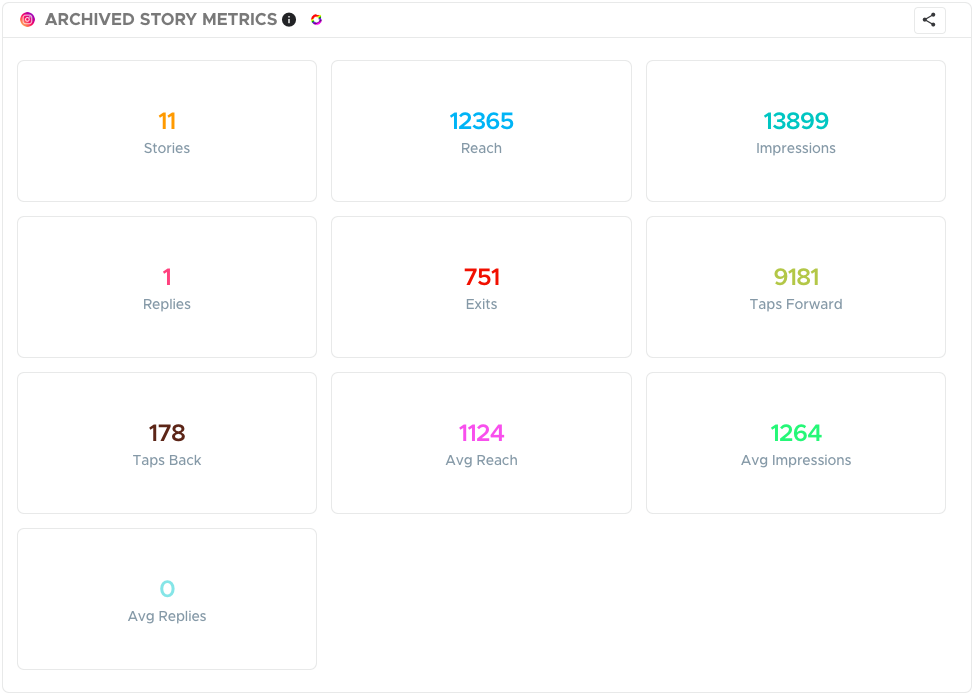Click the Archived Story Metrics title
Screen dimensions: 973x696
tap(161, 19)
